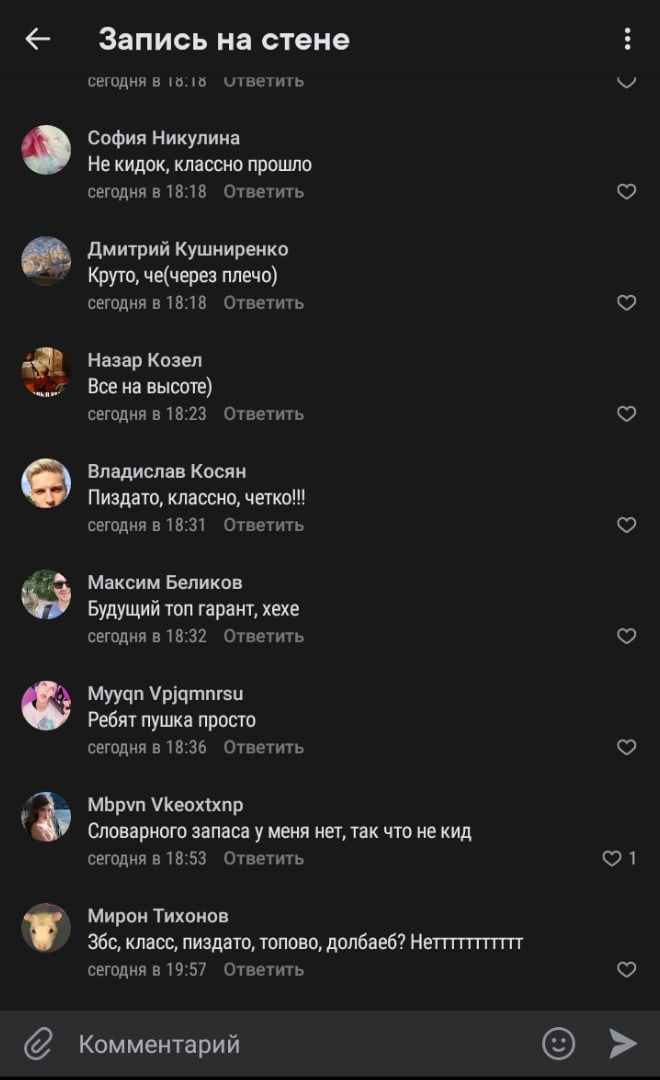Screen dimensions: 660x1080
Task: Like София Никулина's comment
Action: [626, 191]
